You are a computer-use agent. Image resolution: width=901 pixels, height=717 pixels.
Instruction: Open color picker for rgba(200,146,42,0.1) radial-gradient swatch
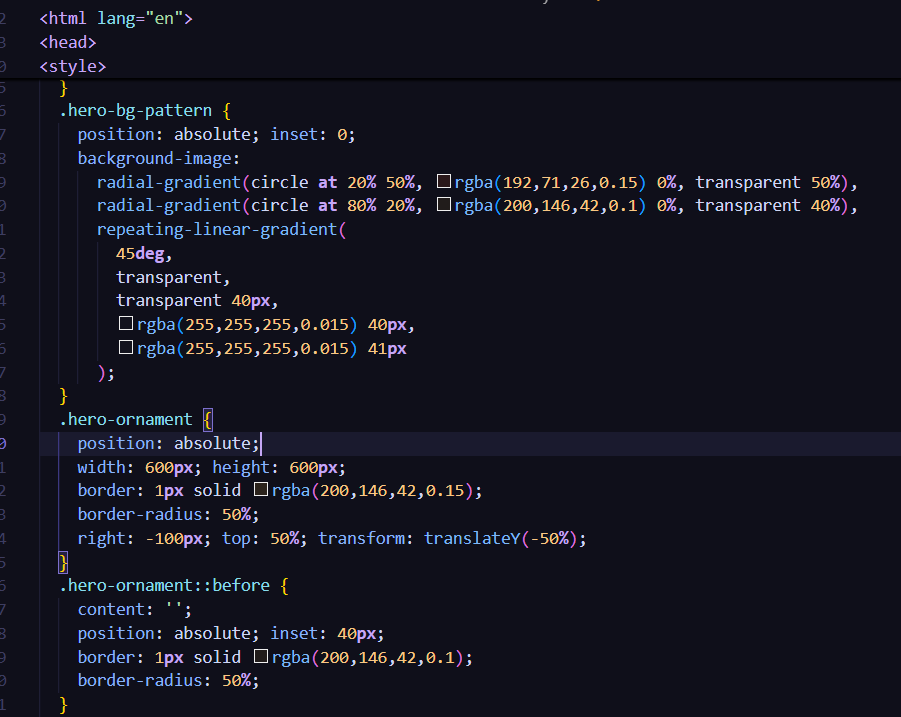[444, 205]
